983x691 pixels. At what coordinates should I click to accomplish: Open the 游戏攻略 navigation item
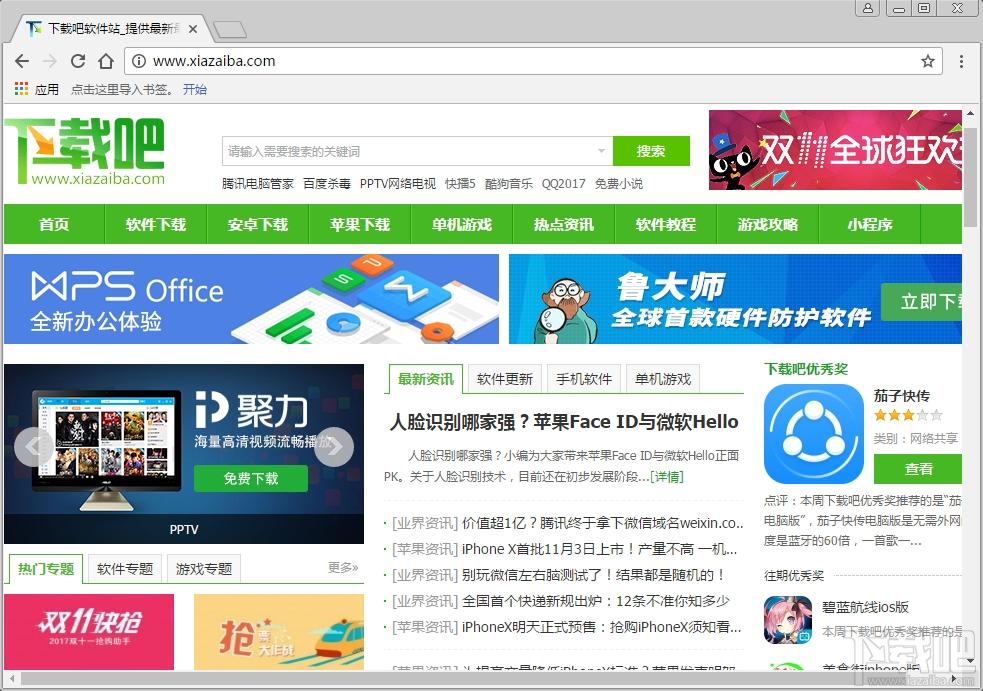point(768,224)
